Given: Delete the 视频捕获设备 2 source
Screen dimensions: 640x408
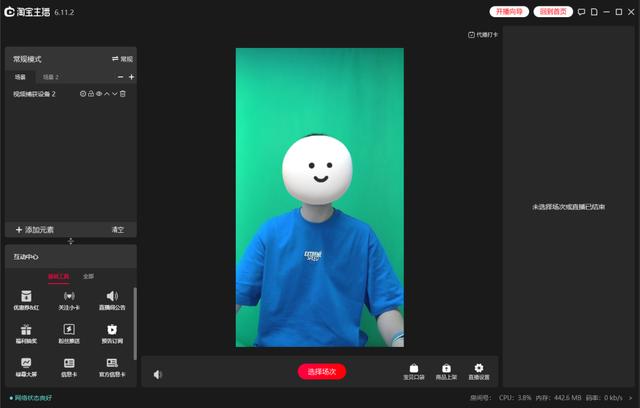Looking at the screenshot, I should point(123,94).
